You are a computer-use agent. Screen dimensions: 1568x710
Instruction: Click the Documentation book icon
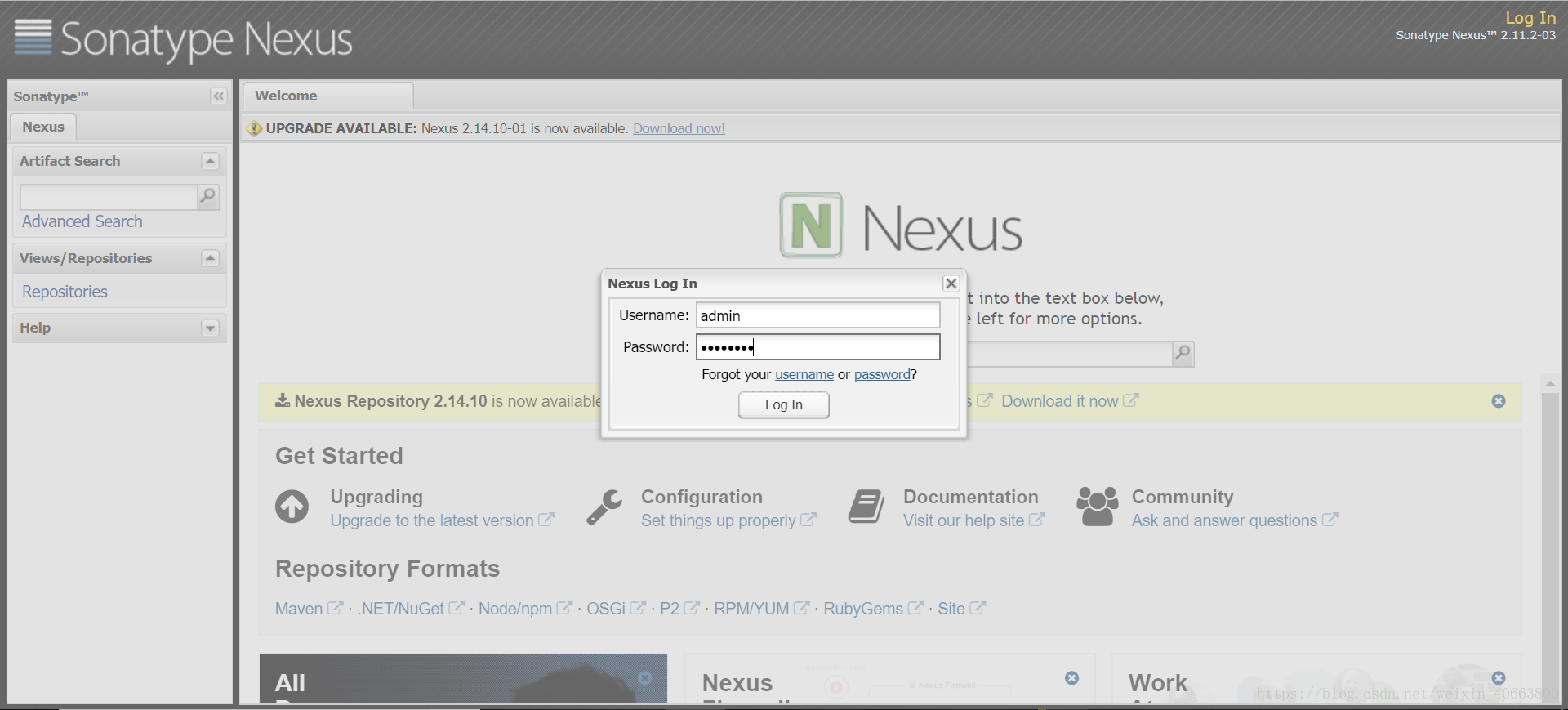coord(866,507)
